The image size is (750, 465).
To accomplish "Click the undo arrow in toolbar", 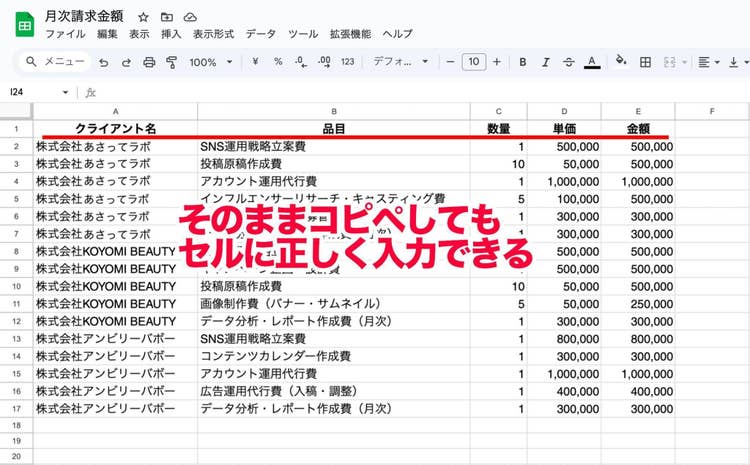I will pos(104,62).
